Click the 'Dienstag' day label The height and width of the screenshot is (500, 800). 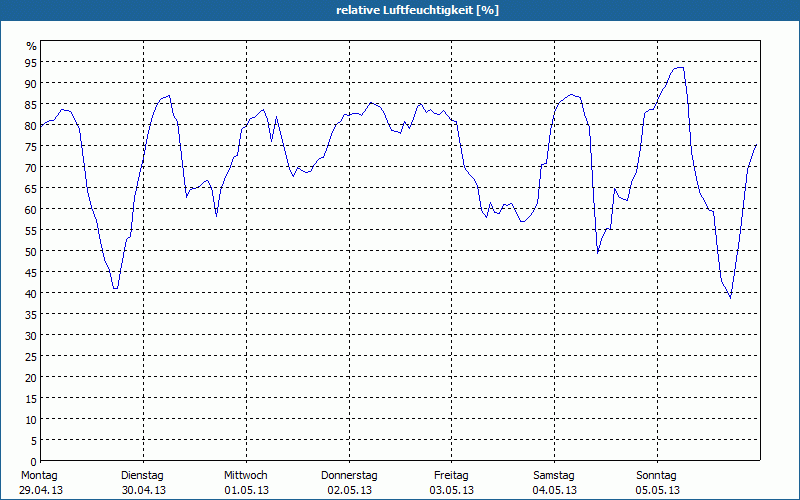pos(142,476)
